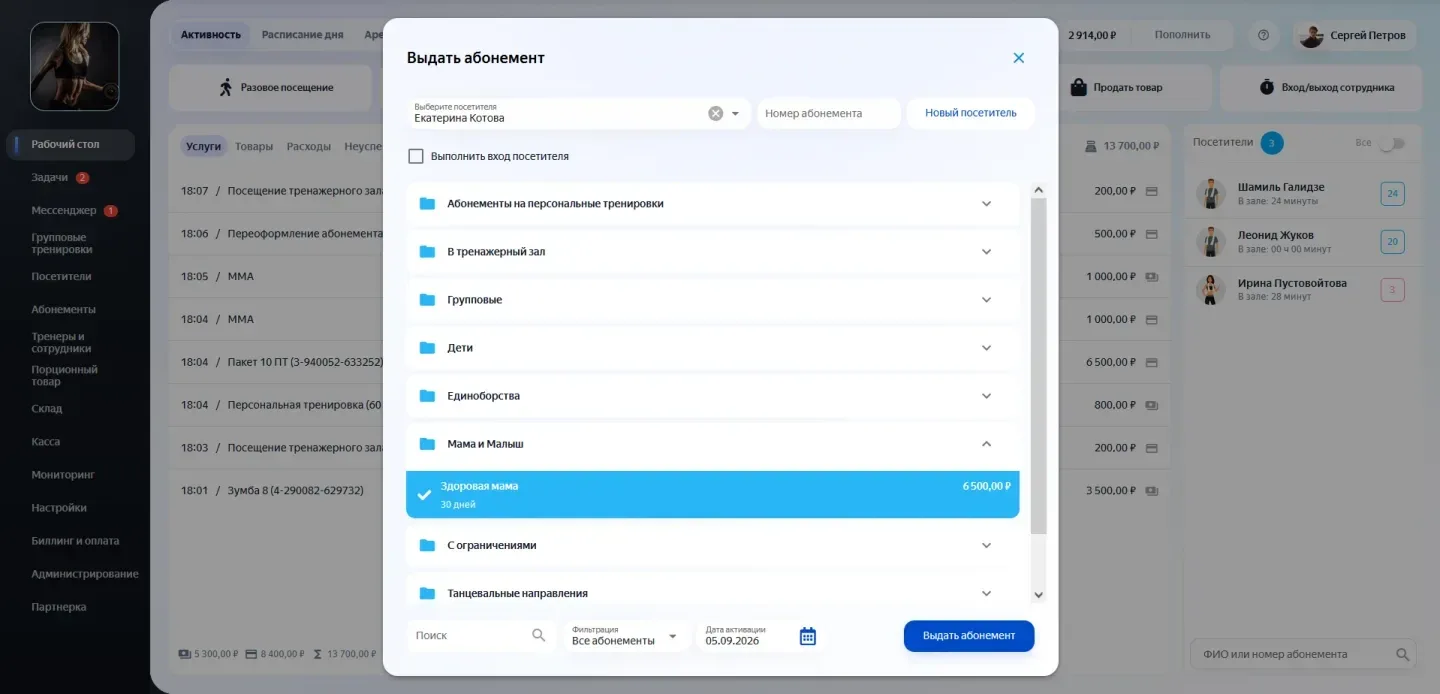Image resolution: width=1440 pixels, height=694 pixels.
Task: Open the Фильтрация Все абонементы dropdown
Action: pos(626,636)
